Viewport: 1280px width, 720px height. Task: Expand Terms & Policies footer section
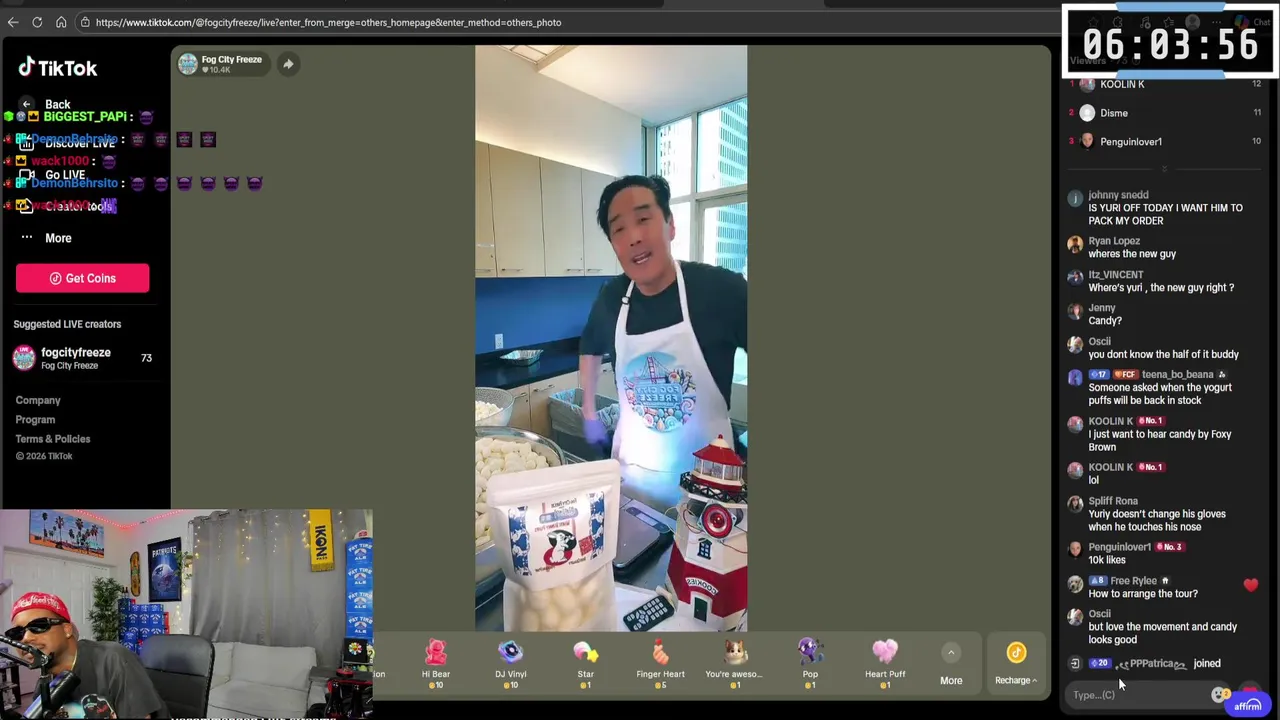pyautogui.click(x=53, y=438)
